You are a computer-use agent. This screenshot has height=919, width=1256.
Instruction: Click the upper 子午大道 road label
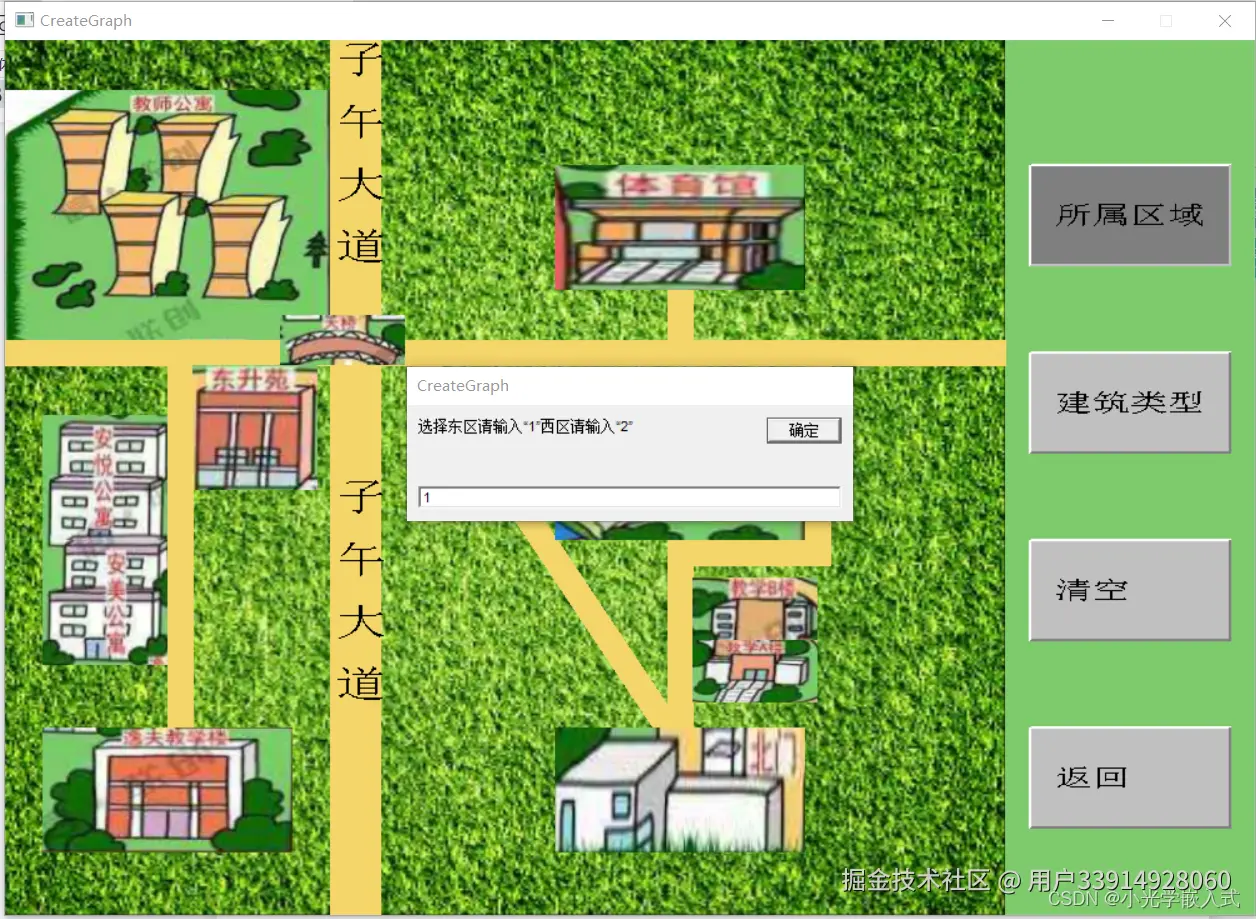click(363, 150)
